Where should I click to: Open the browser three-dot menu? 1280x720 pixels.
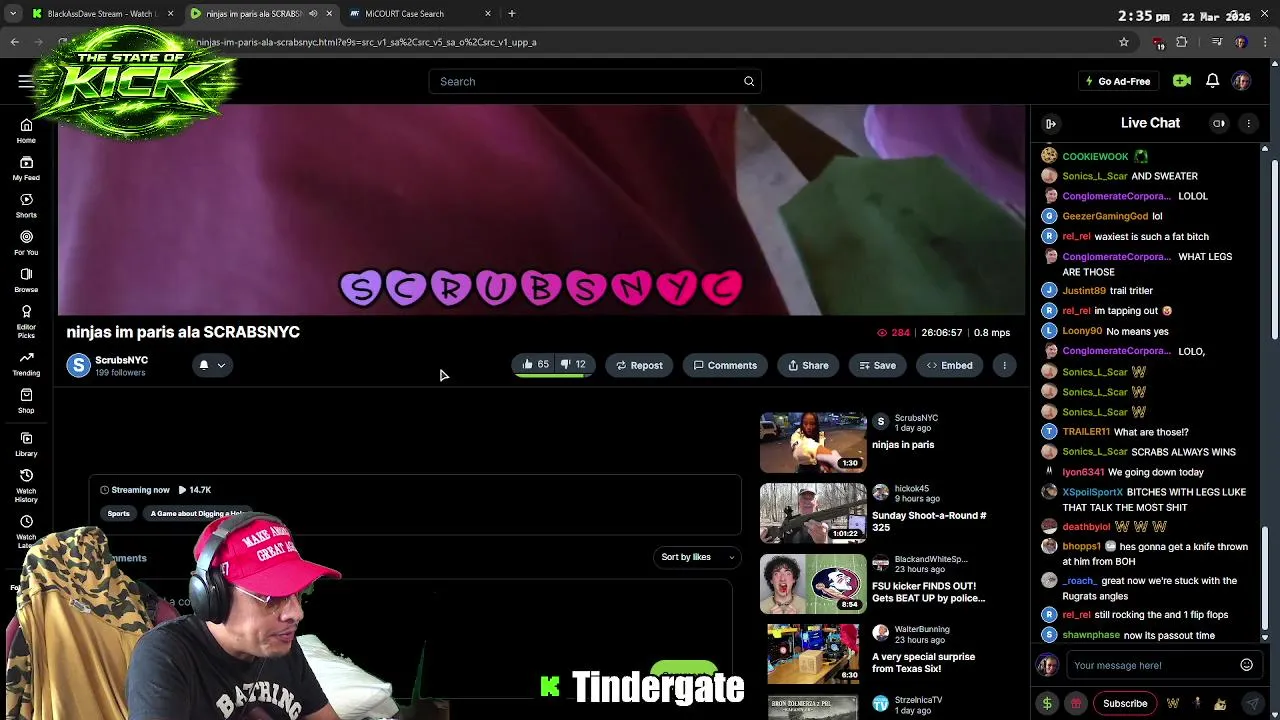click(x=1266, y=42)
